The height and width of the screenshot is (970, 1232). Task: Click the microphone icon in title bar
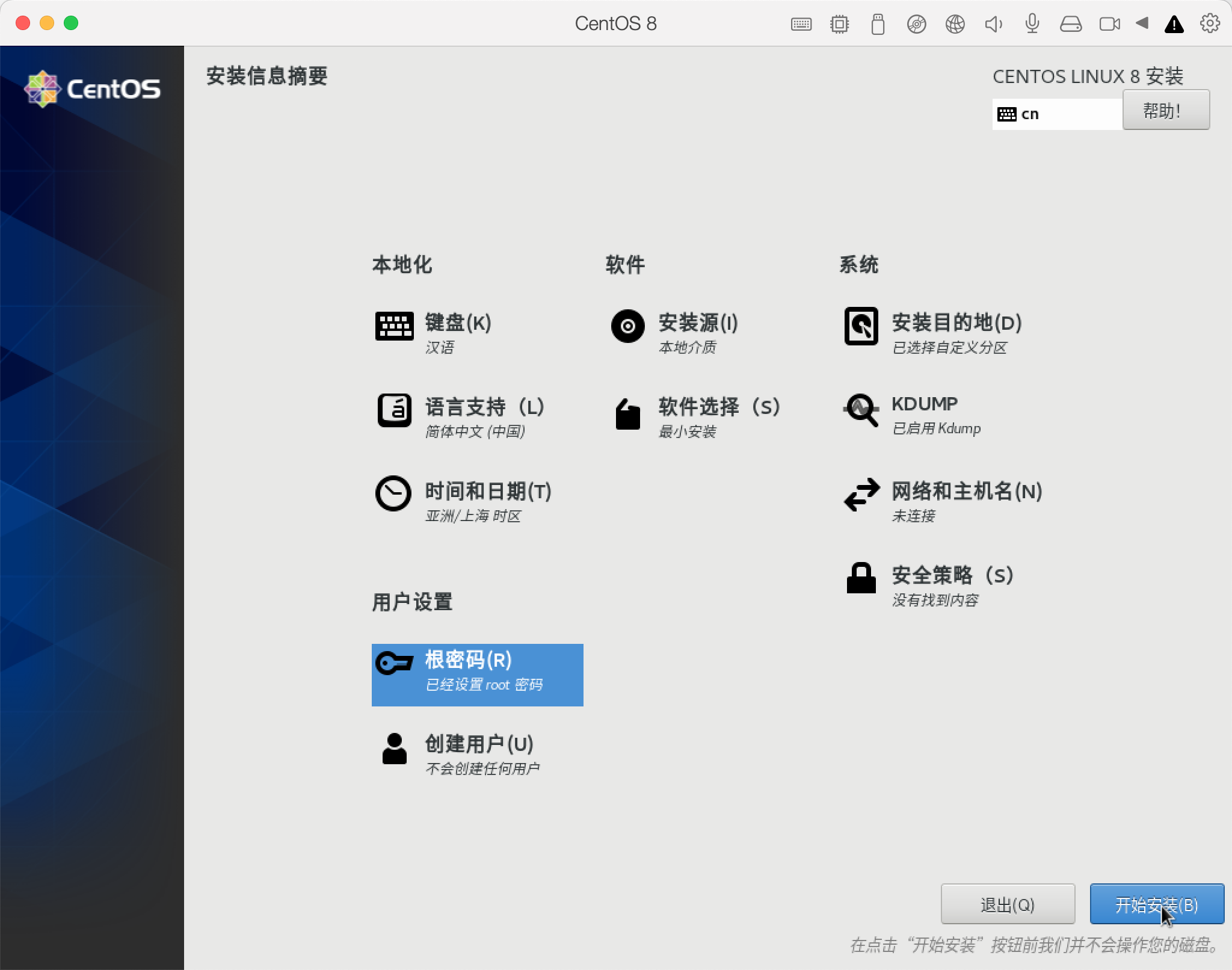click(x=1032, y=24)
